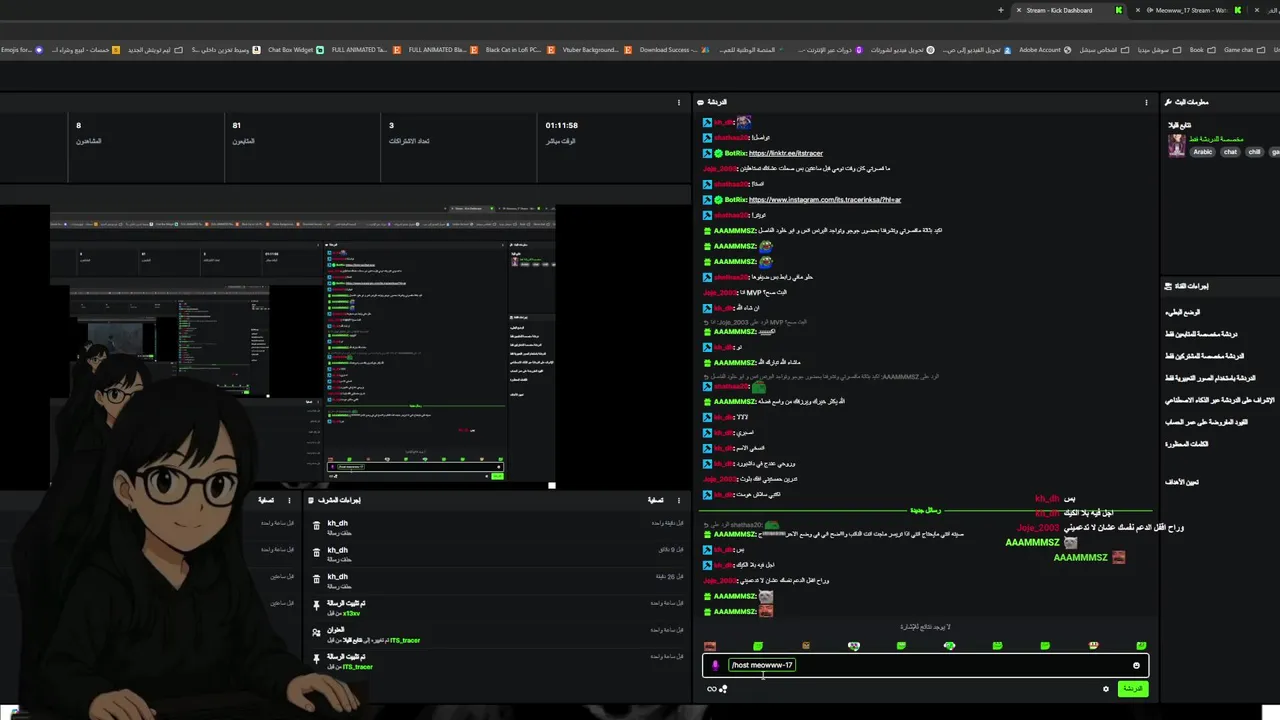Click the subscriptions count 3 stat

[391, 125]
